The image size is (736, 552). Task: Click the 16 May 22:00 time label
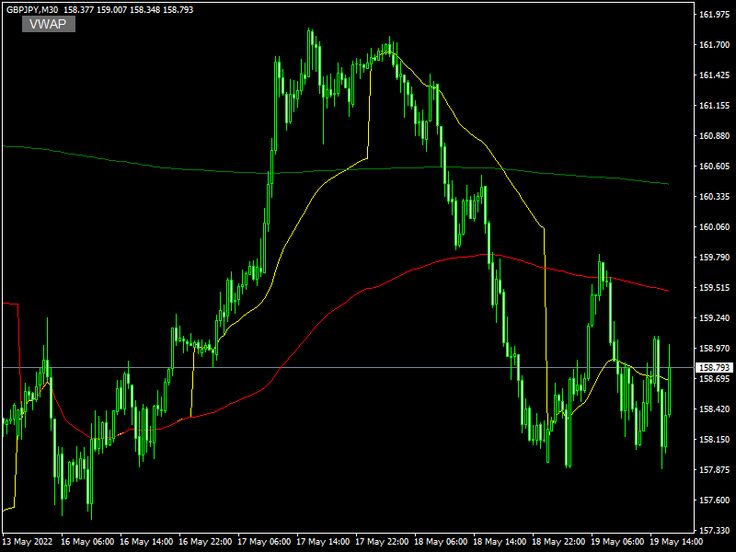pyautogui.click(x=205, y=541)
